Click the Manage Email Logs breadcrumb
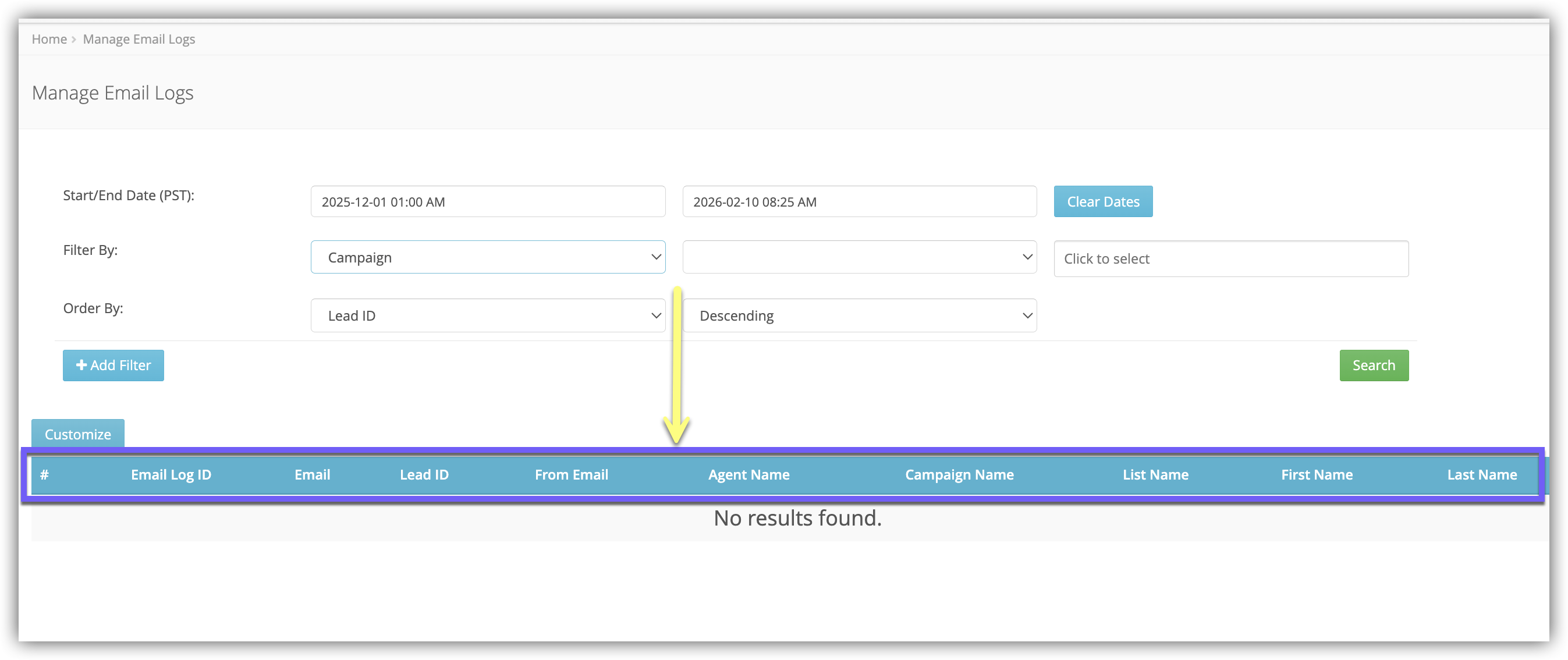The width and height of the screenshot is (1568, 660). pyautogui.click(x=139, y=40)
